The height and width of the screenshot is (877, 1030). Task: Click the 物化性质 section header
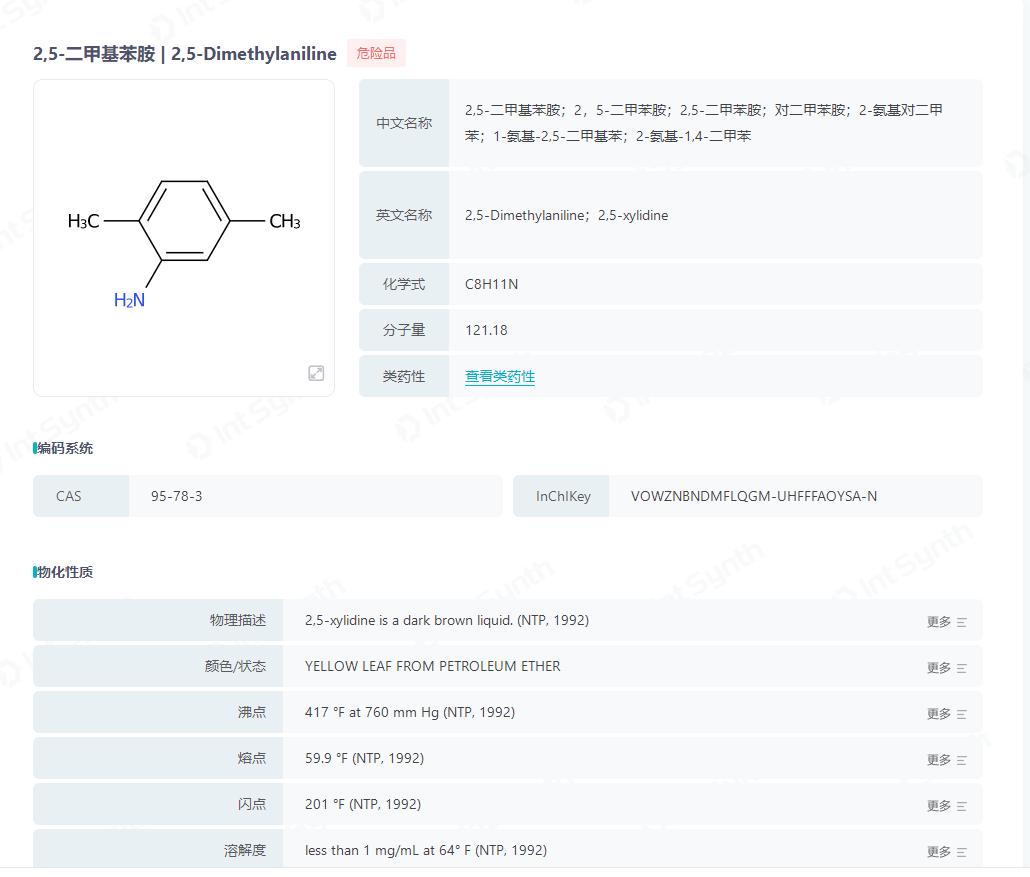click(x=63, y=572)
